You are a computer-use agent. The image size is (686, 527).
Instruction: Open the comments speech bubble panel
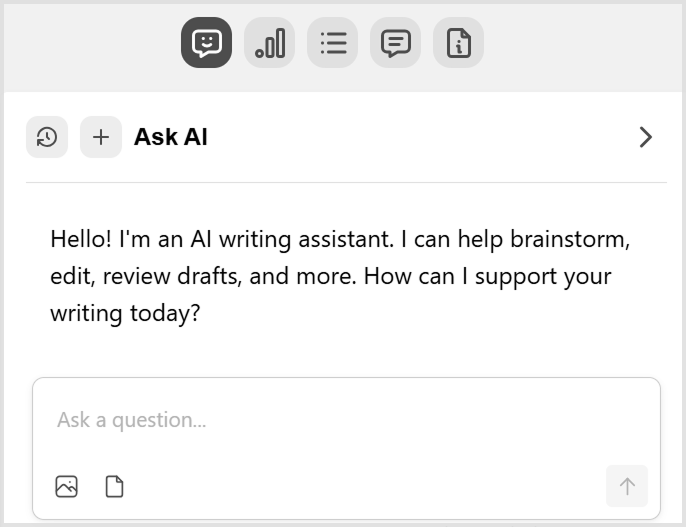coord(396,42)
